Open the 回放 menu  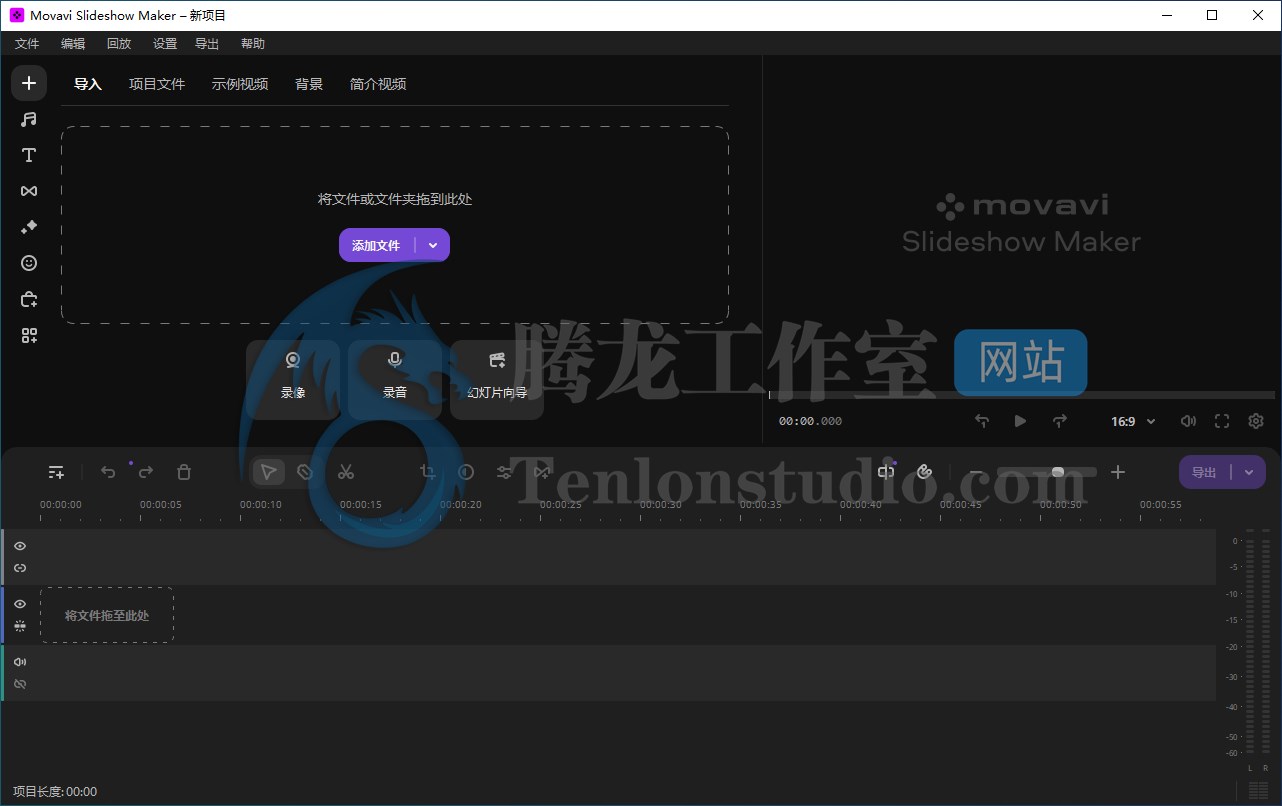point(119,44)
